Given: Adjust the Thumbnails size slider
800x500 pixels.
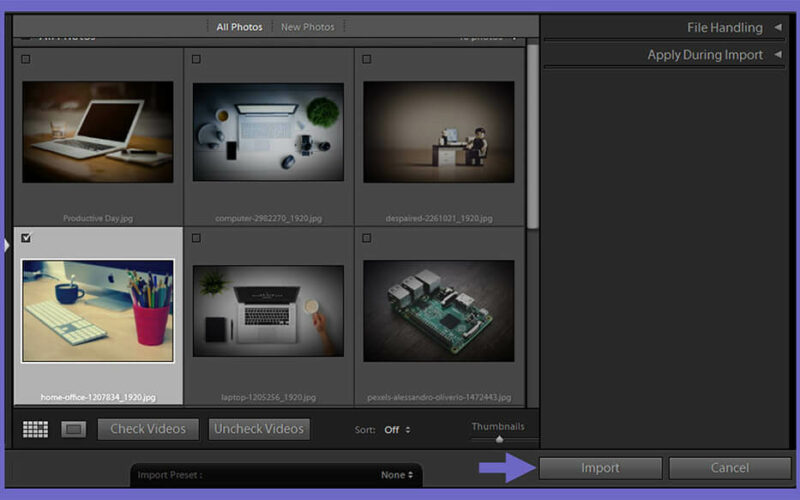Looking at the screenshot, I should pyautogui.click(x=499, y=439).
